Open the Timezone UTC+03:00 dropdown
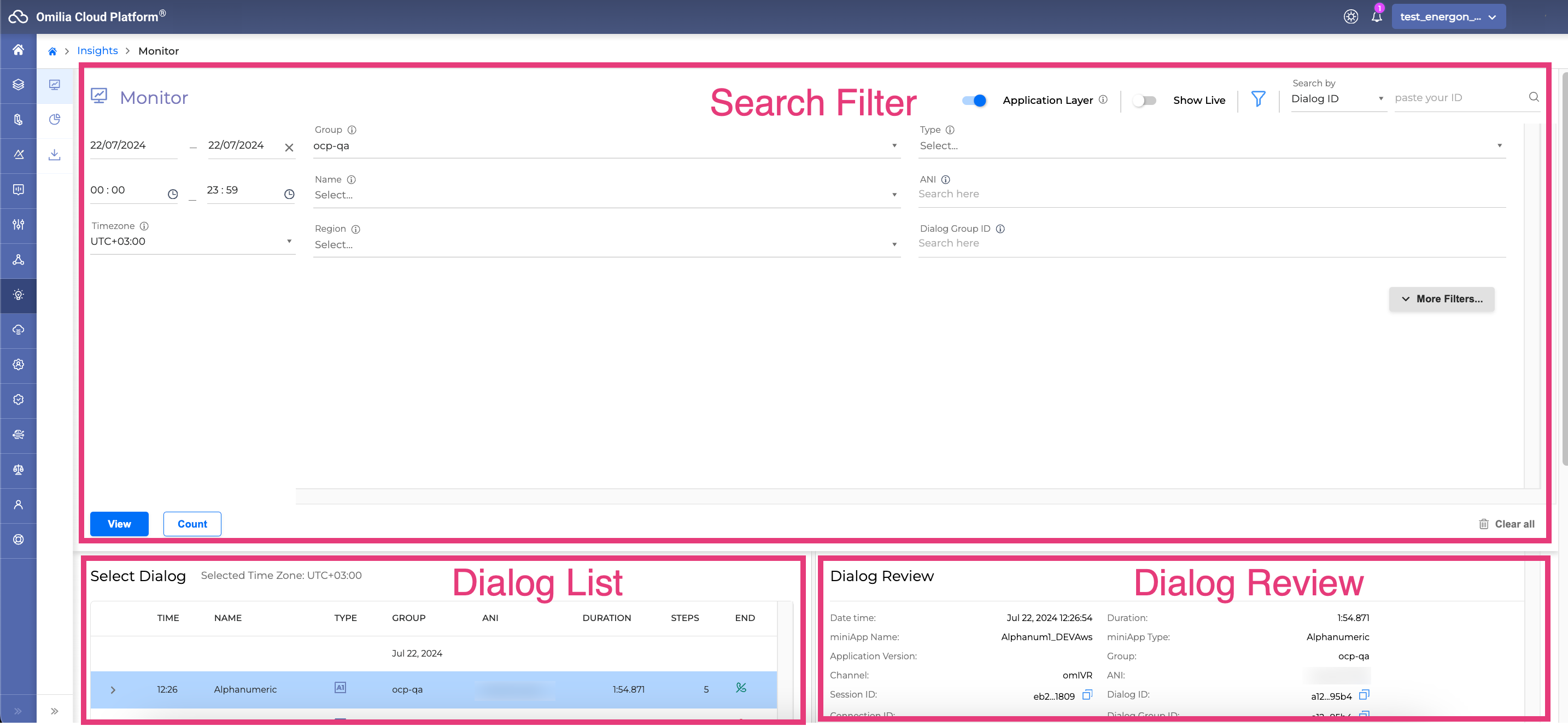1568x726 pixels. pyautogui.click(x=192, y=242)
